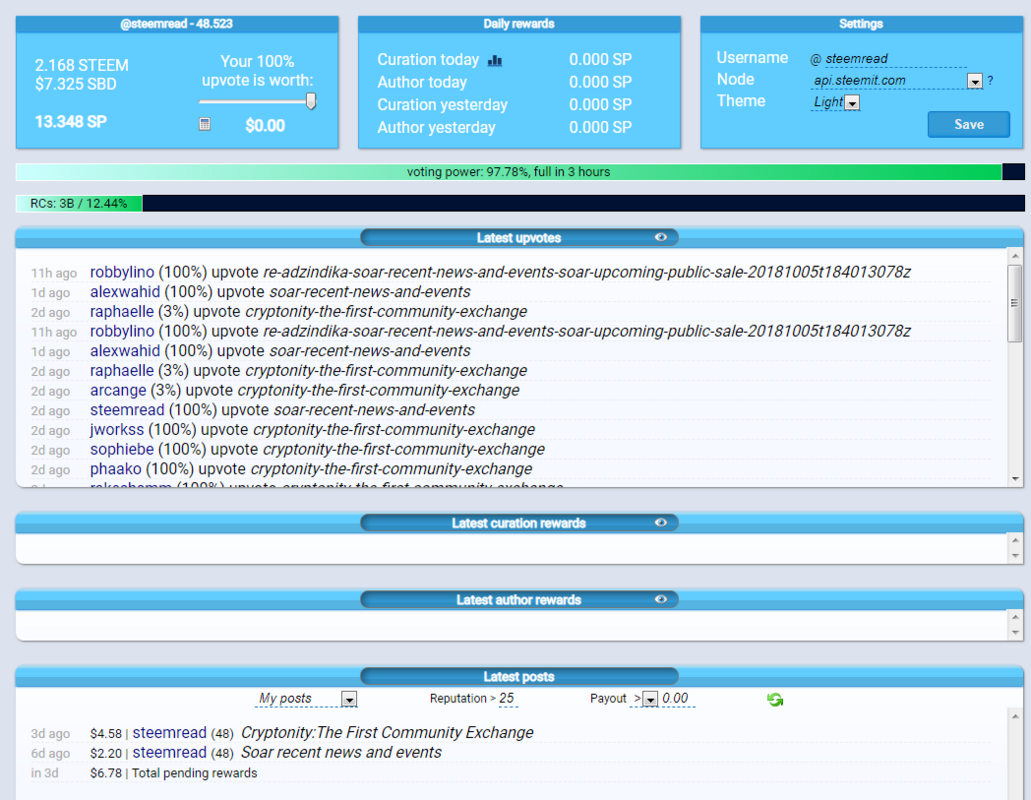Image resolution: width=1031 pixels, height=800 pixels.
Task: Open sophiebe user link
Action: (122, 450)
